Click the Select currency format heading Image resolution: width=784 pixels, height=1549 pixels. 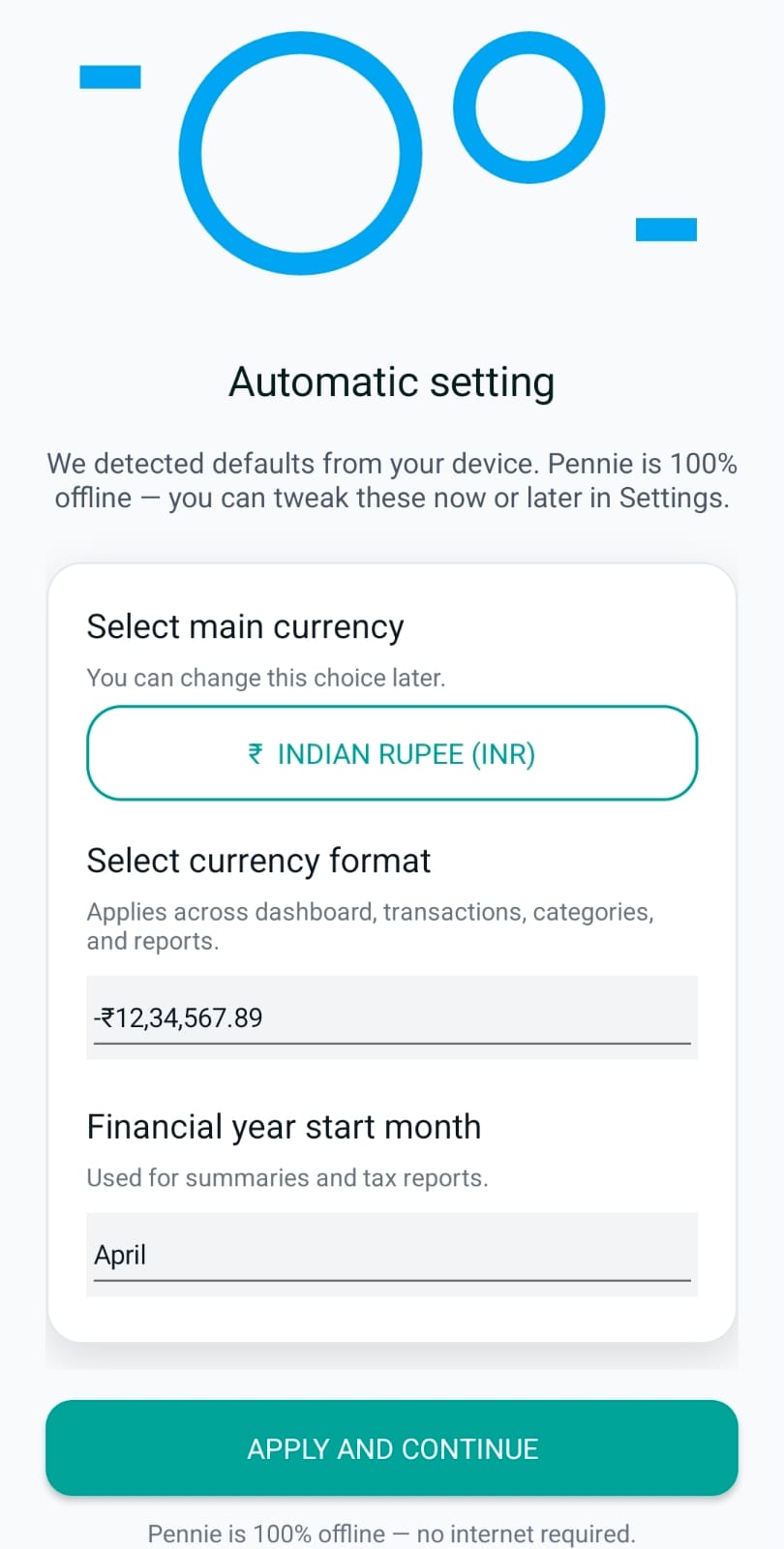pos(258,861)
